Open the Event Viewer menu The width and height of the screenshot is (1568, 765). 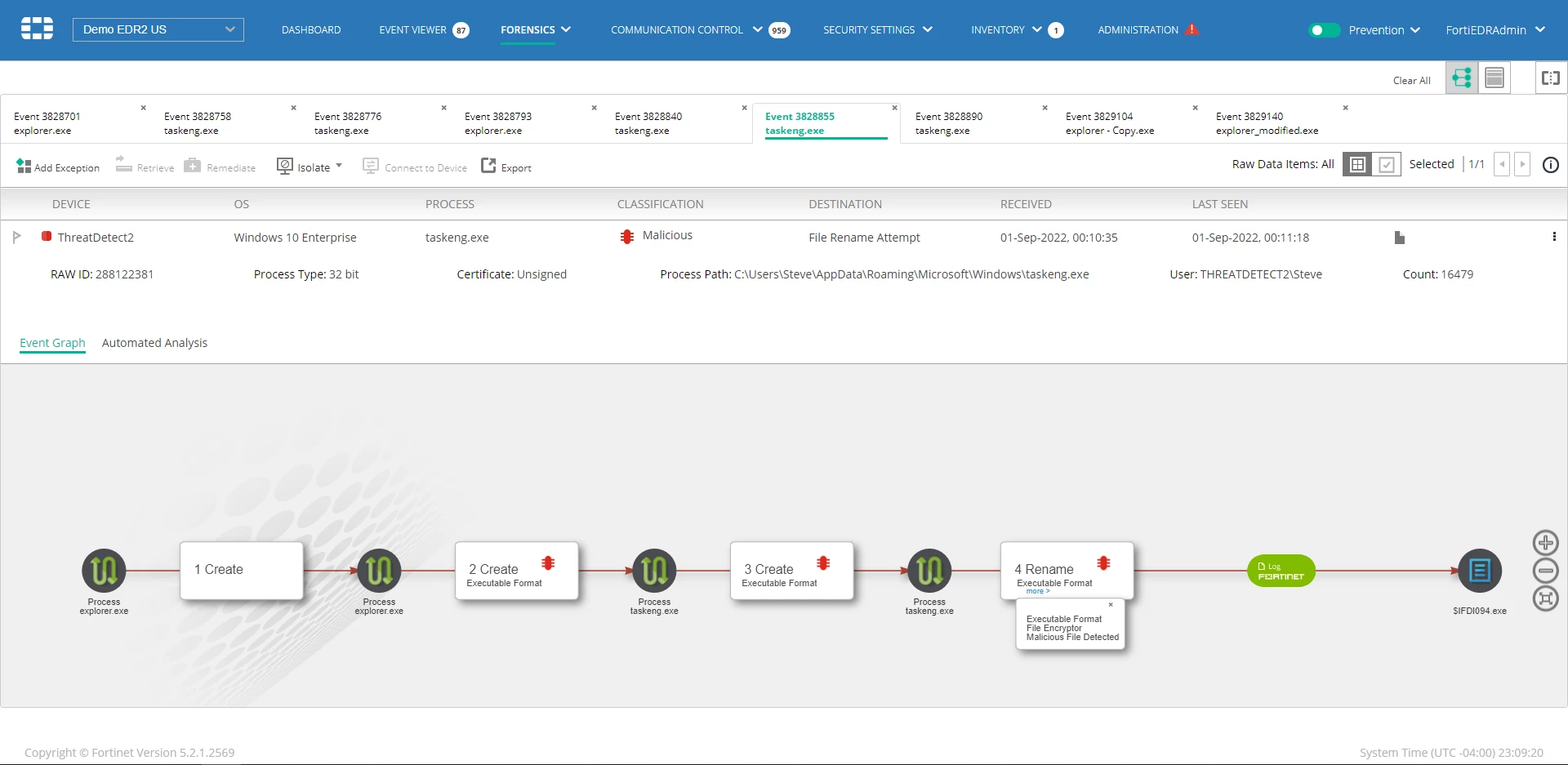[x=424, y=30]
